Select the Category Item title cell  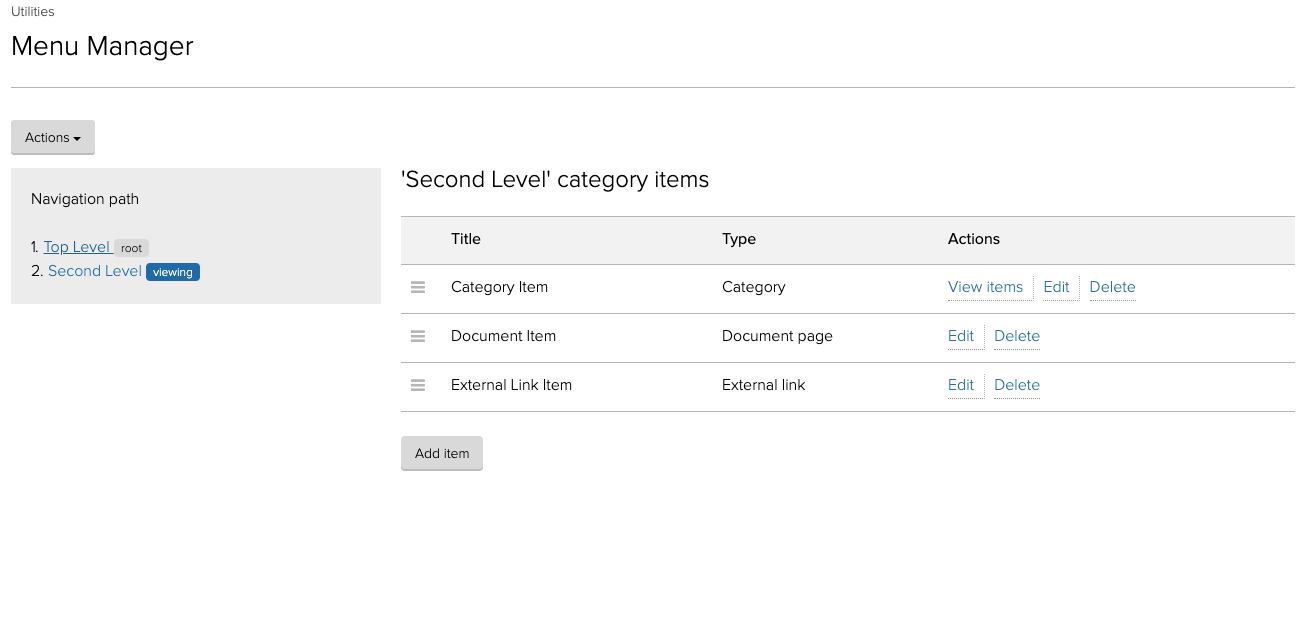[x=499, y=287]
